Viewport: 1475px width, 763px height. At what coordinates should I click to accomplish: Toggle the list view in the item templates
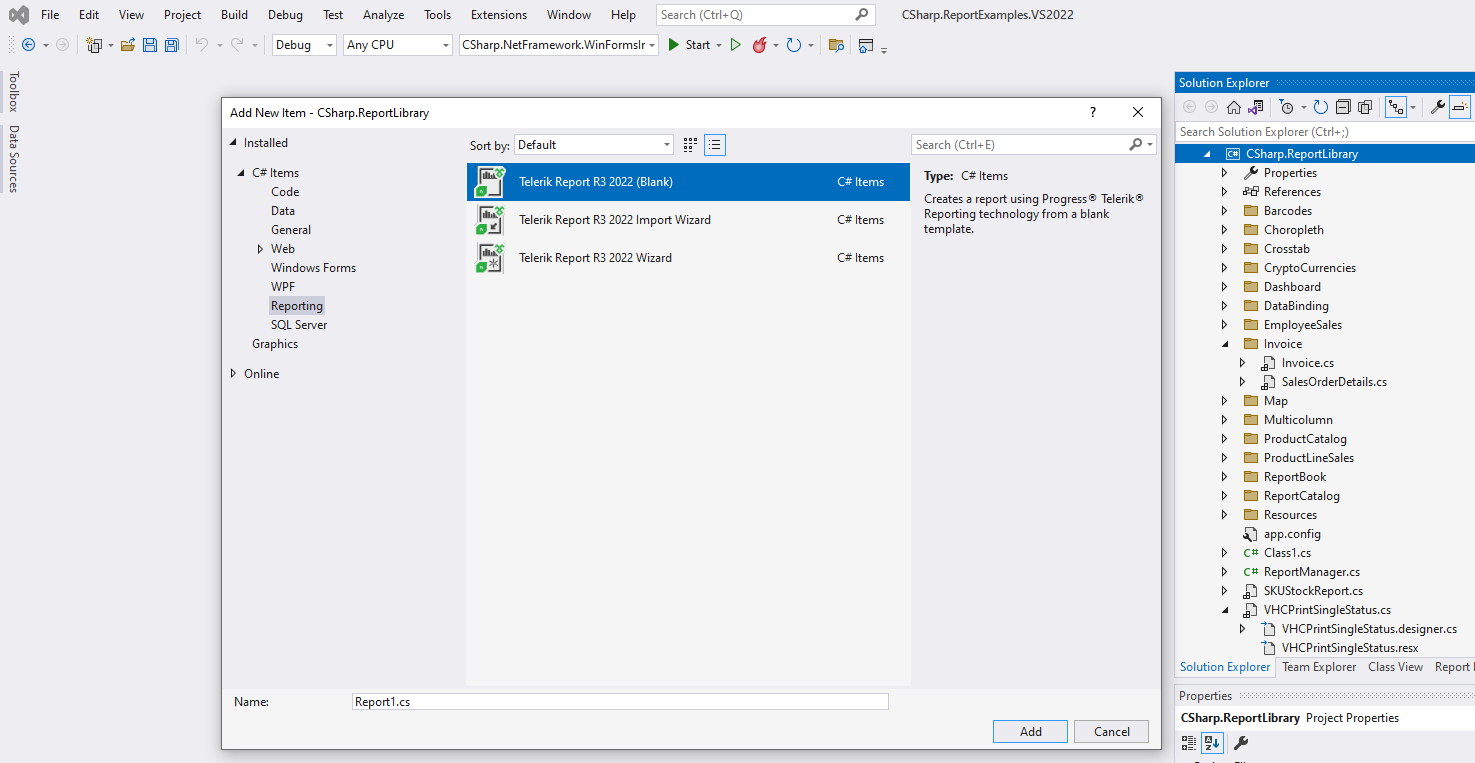(714, 144)
